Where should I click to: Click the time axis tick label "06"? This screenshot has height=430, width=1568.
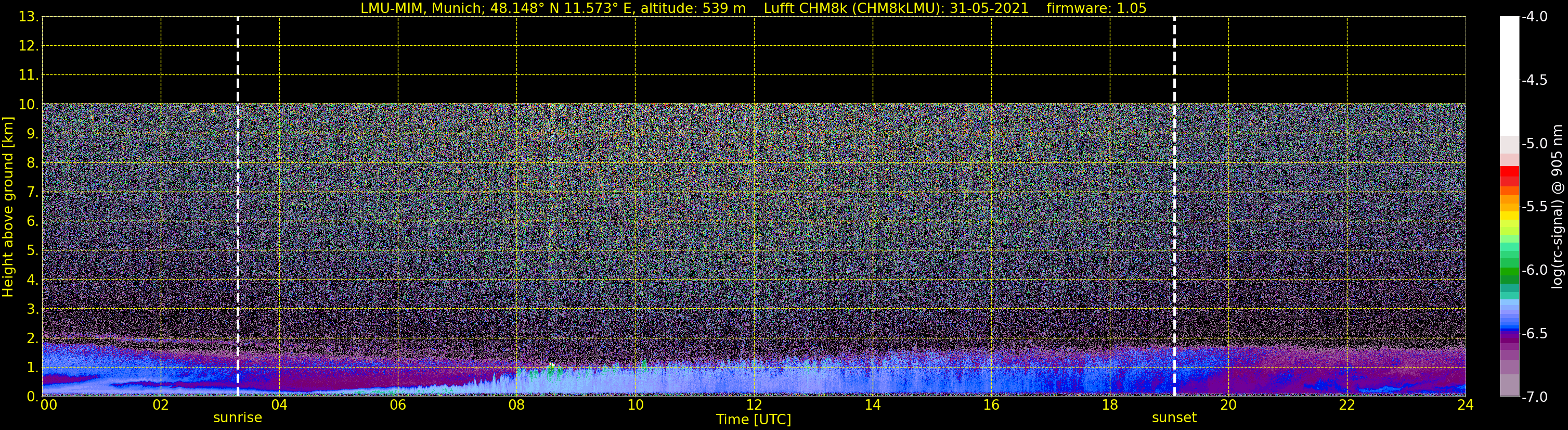coord(398,405)
